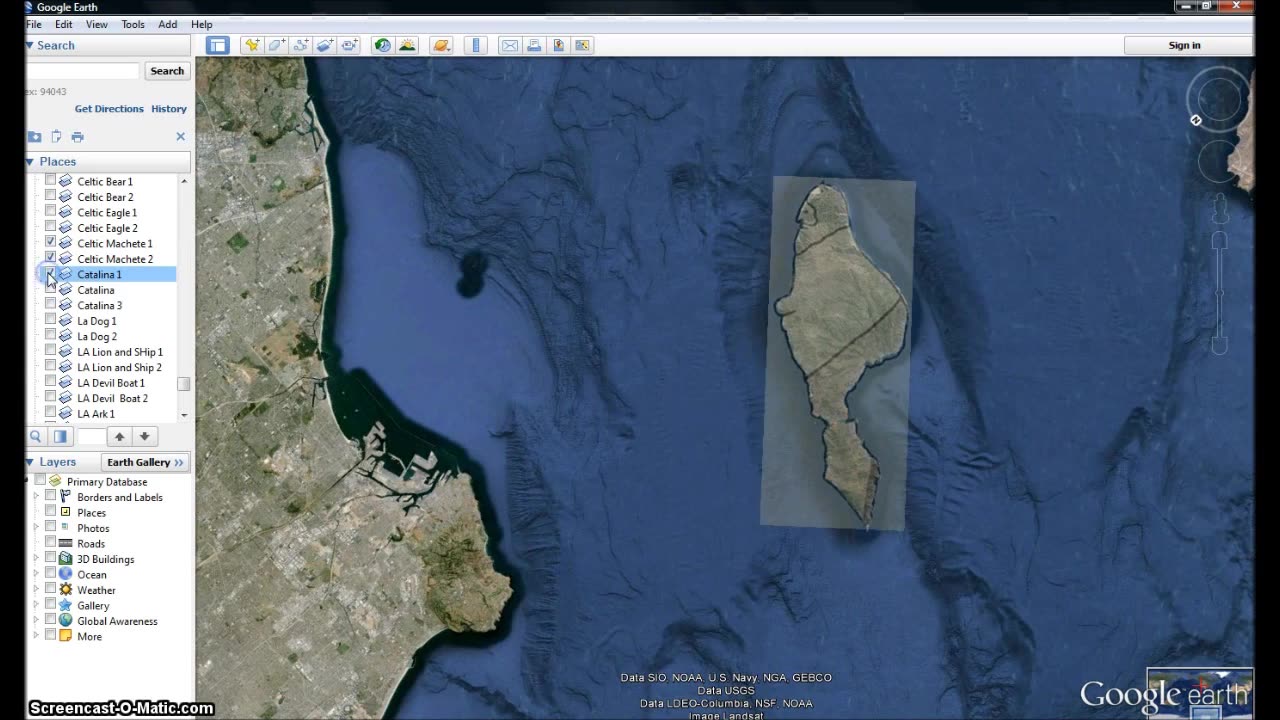
Task: Enable the Borders and Labels layer
Action: coord(50,497)
